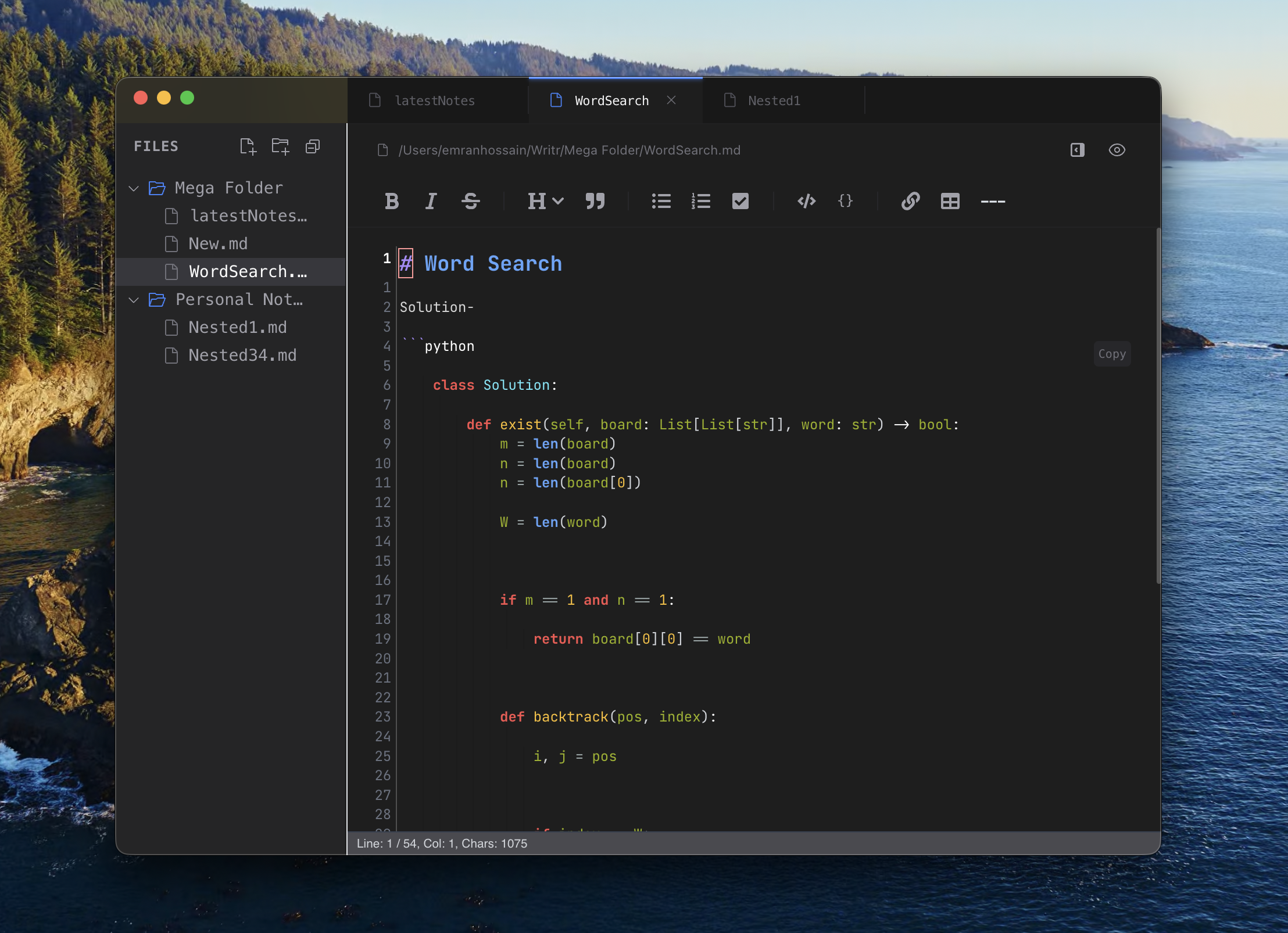Create a new file in FILES panel
1288x933 pixels.
click(248, 146)
